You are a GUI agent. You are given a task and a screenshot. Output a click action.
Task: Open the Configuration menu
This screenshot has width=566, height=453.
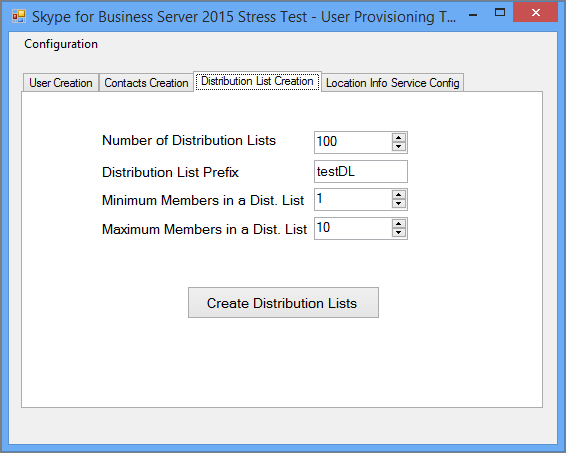61,44
